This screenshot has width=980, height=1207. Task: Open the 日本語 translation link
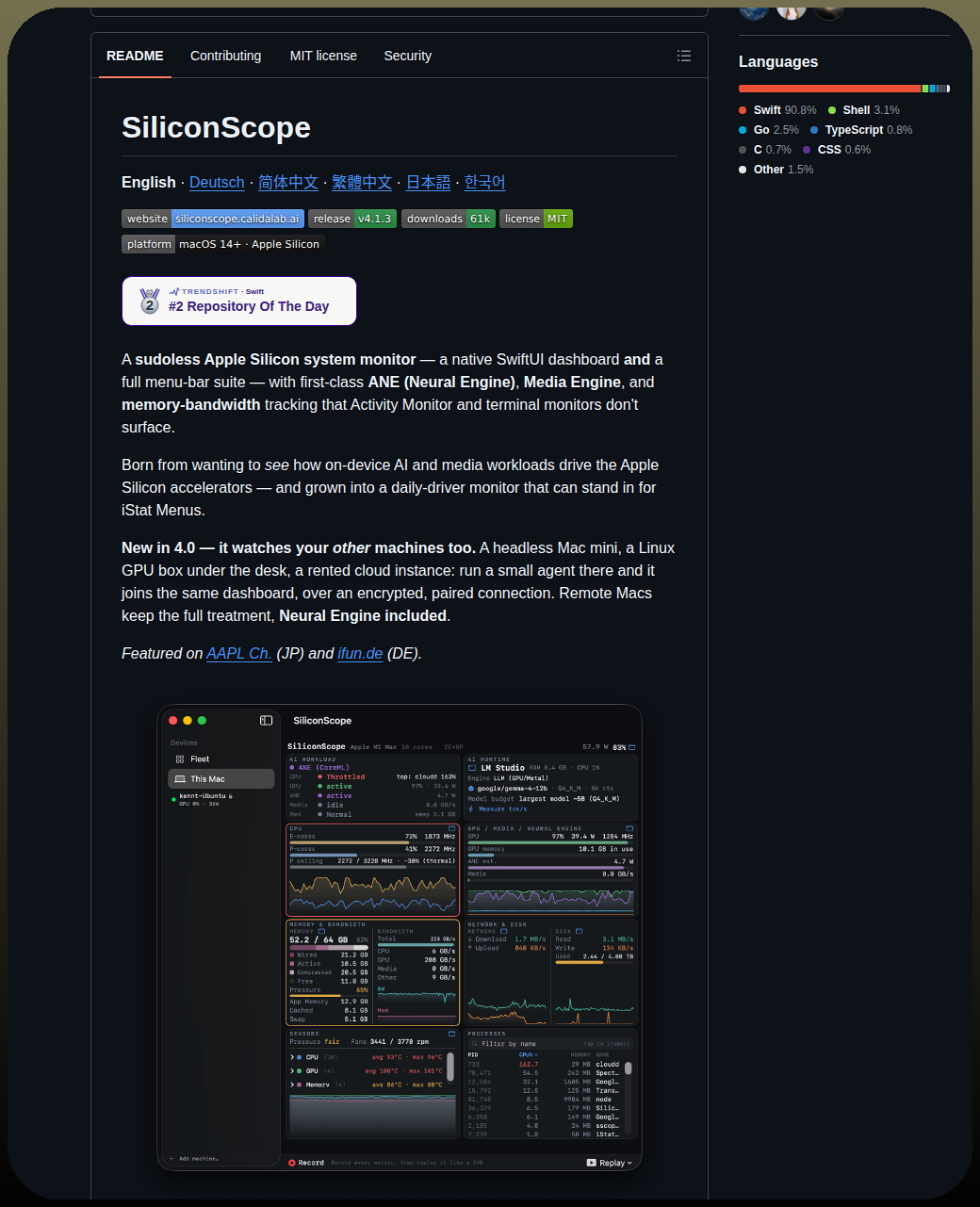(428, 183)
